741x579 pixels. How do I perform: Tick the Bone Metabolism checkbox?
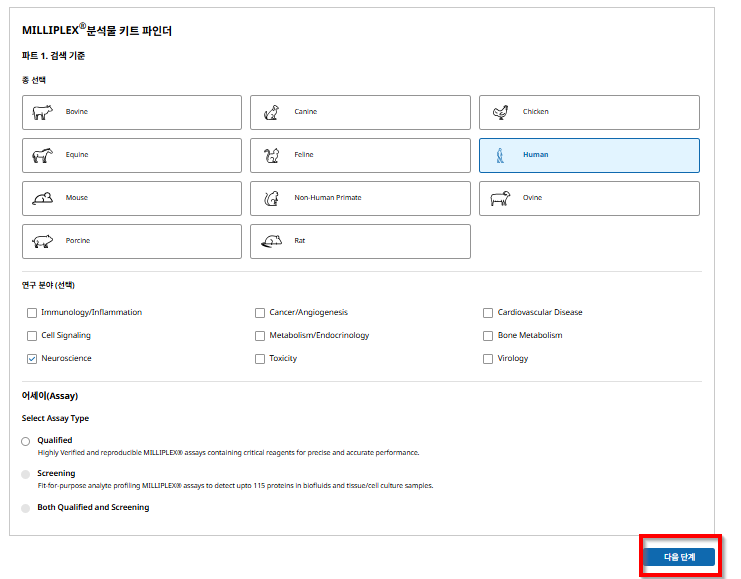tap(488, 336)
